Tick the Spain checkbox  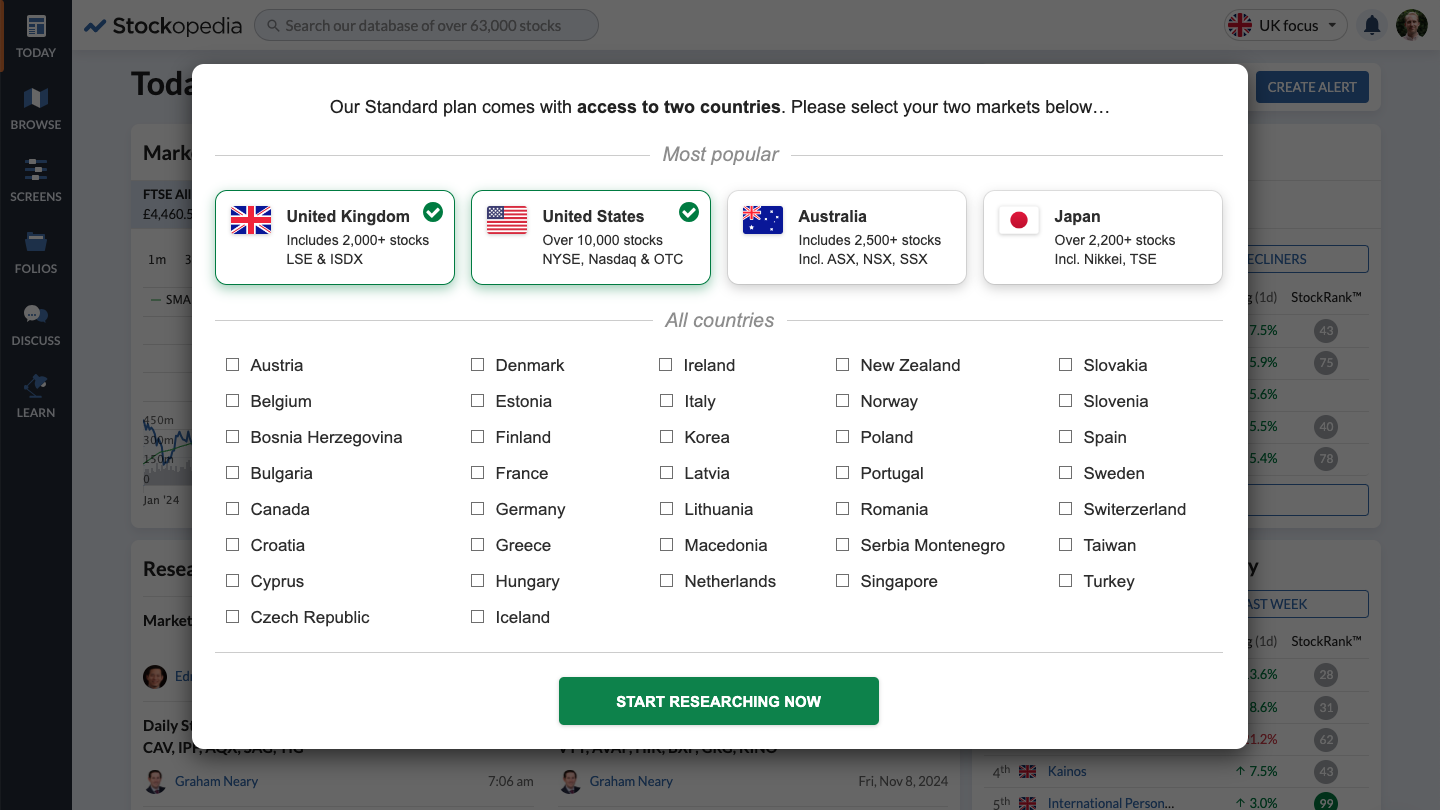click(1065, 437)
